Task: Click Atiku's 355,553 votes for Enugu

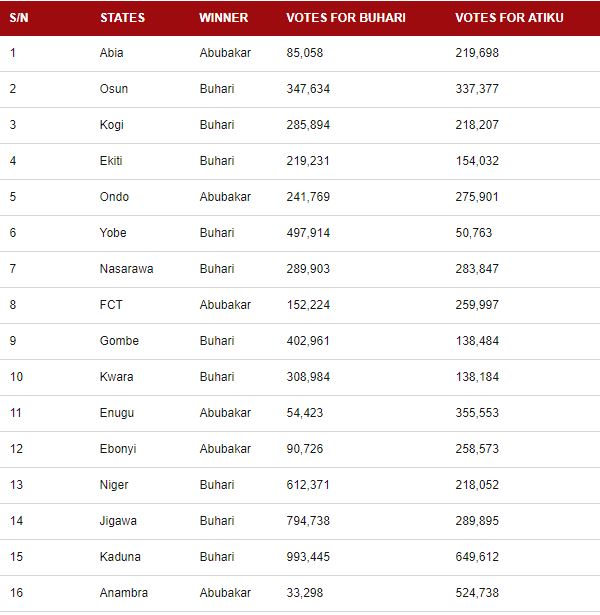Action: click(x=477, y=413)
